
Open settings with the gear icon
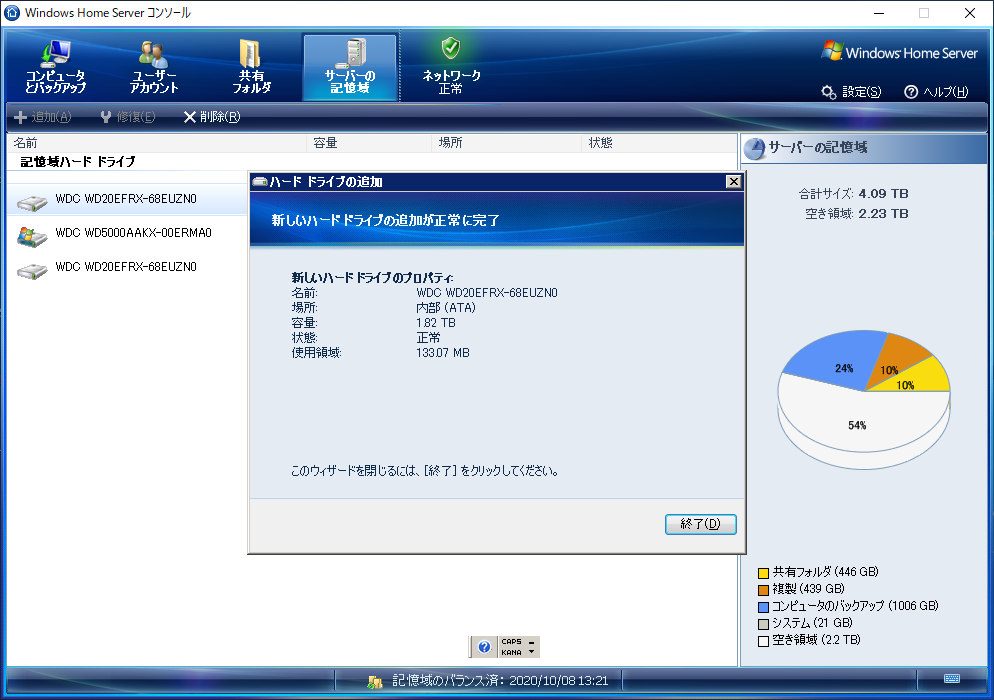pos(828,93)
